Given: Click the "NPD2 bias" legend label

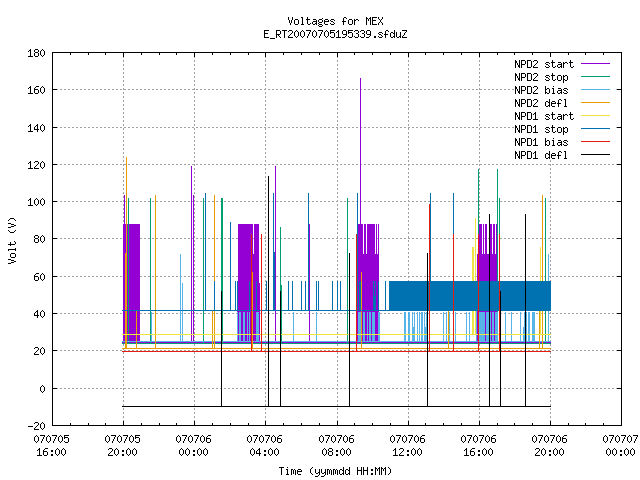Looking at the screenshot, I should (x=541, y=90).
